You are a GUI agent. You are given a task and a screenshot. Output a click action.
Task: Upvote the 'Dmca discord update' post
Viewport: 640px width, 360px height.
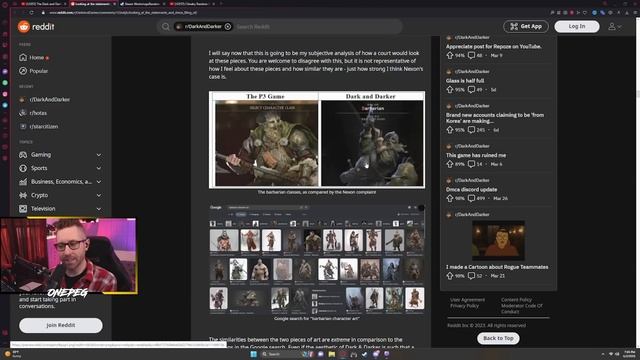click(450, 198)
